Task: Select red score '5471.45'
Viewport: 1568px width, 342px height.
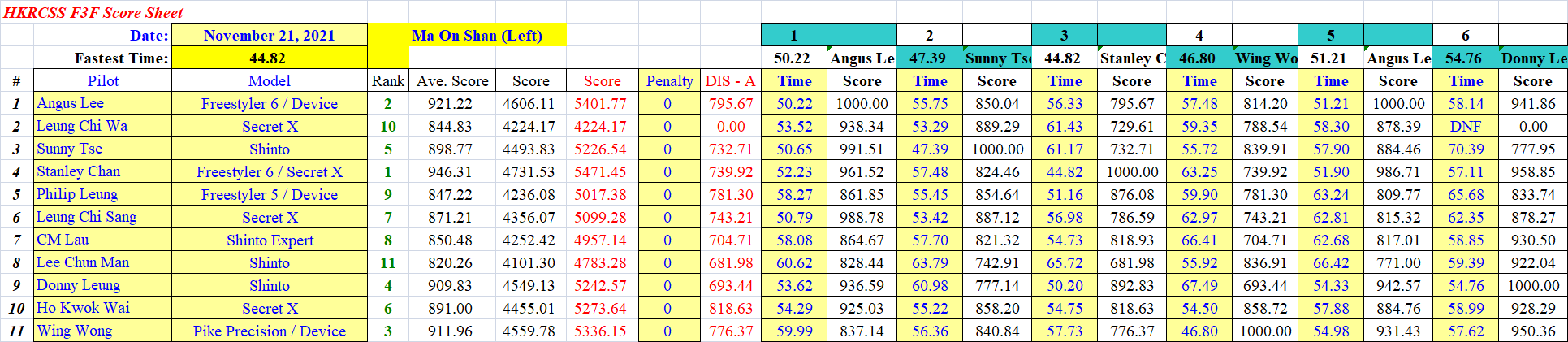Action: coord(600,171)
